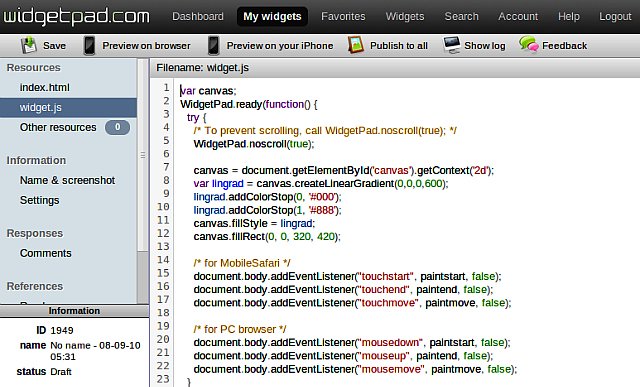This screenshot has height=387, width=640.
Task: Click the 'Filename: widget.js' header
Action: (202, 68)
